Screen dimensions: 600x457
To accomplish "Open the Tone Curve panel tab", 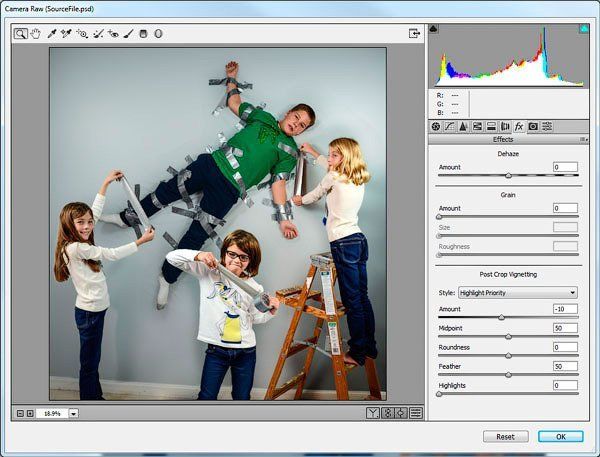I will coord(449,126).
